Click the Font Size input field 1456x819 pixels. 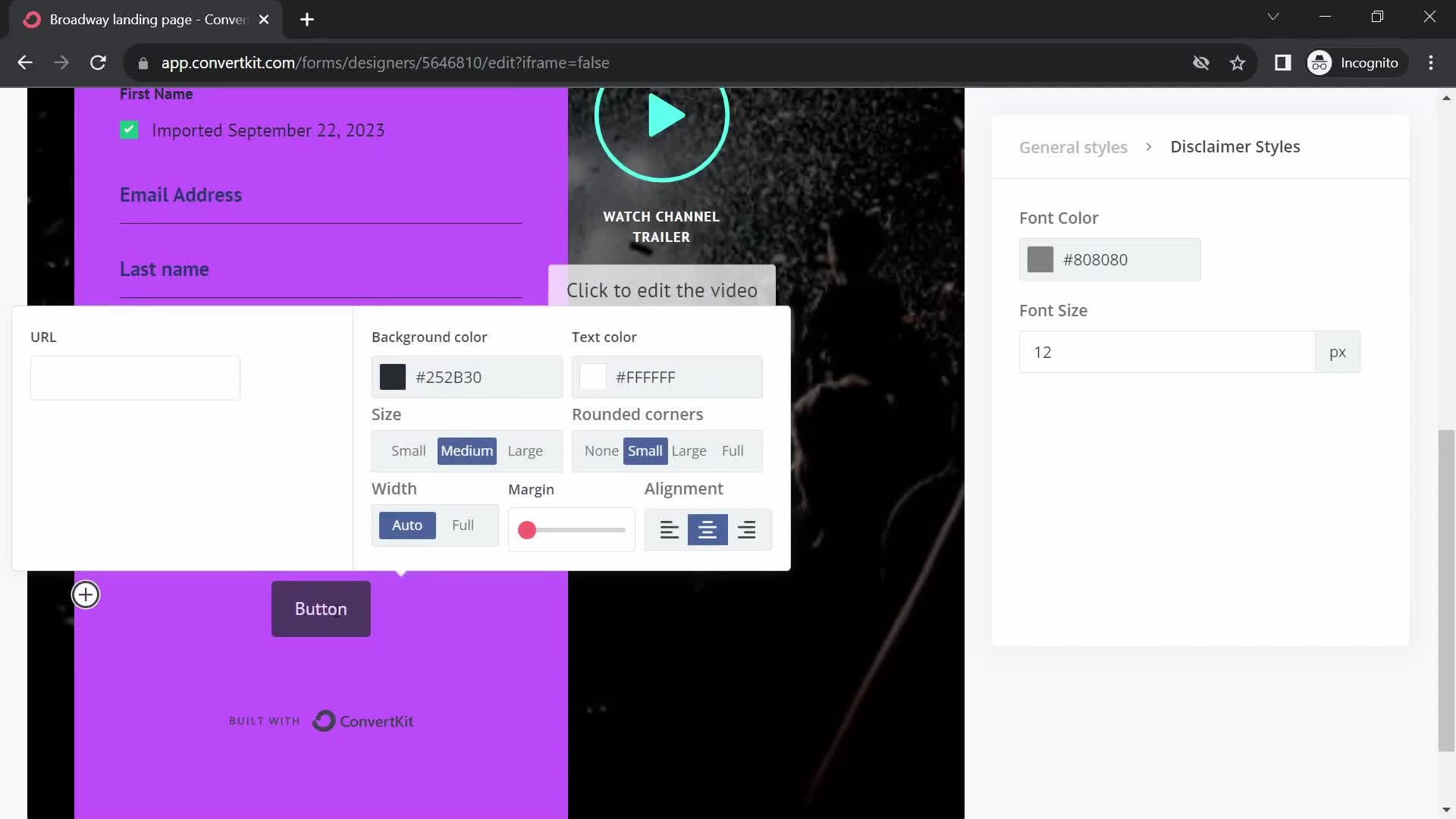pyautogui.click(x=1167, y=352)
